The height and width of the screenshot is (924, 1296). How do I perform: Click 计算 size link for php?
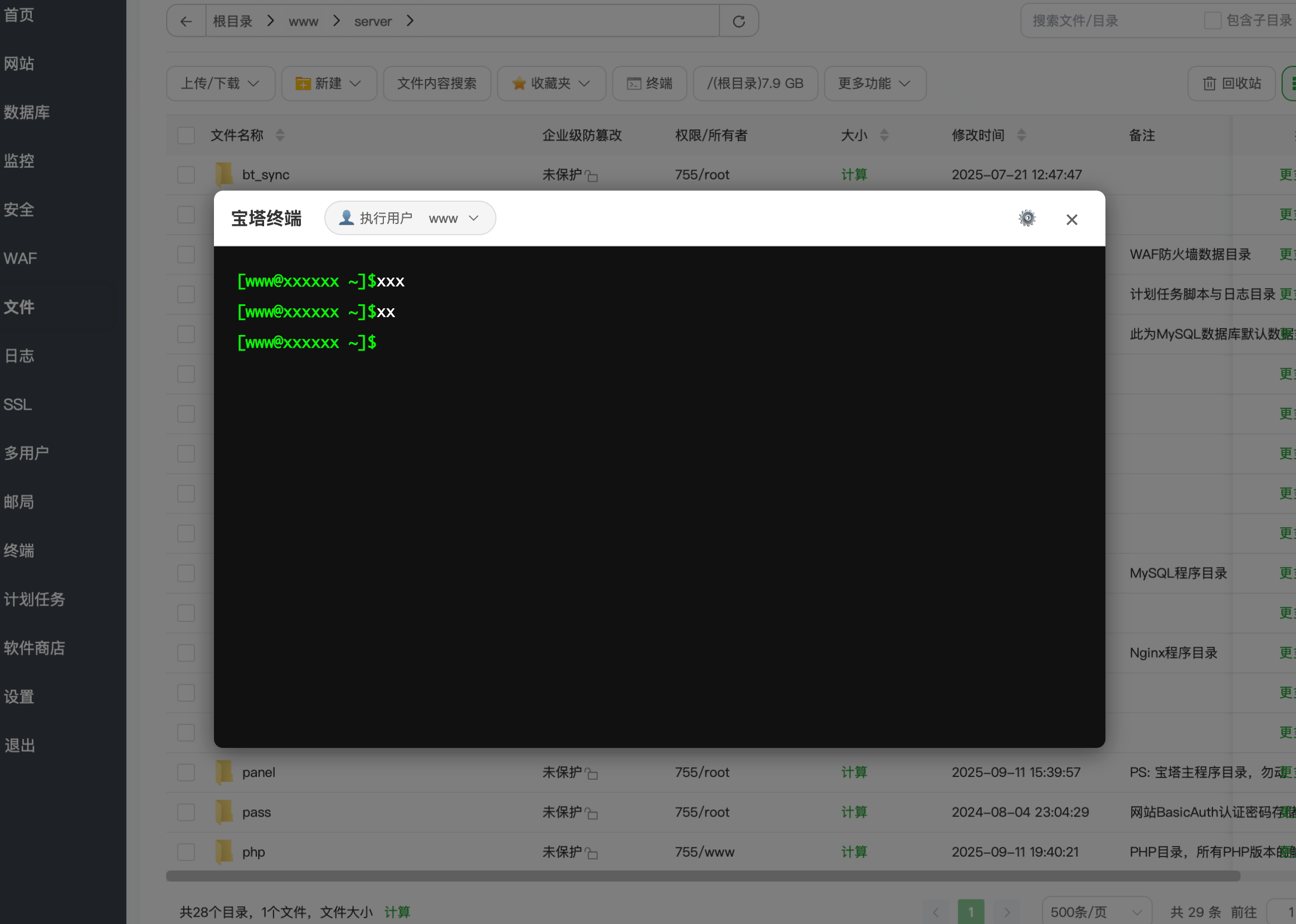click(x=854, y=852)
